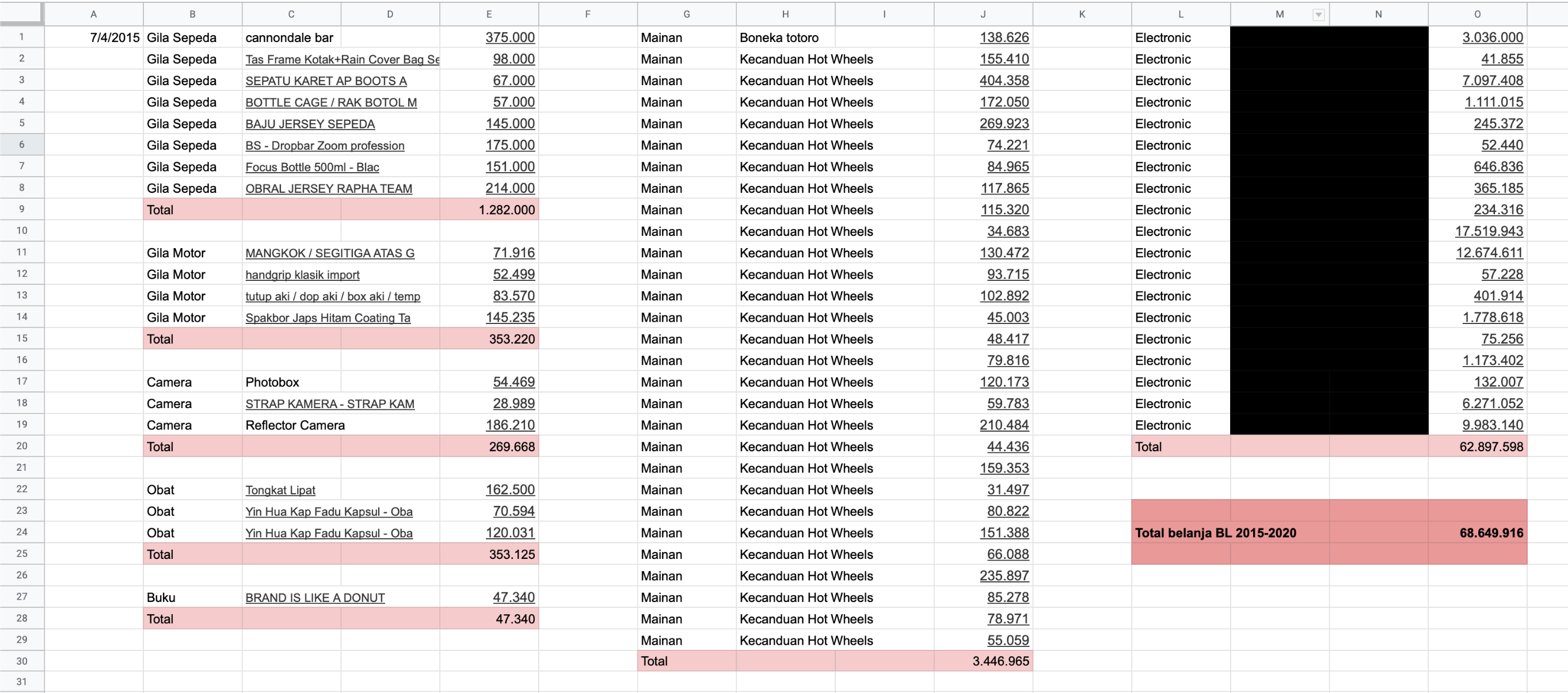Open column M header dropdown arrow
The width and height of the screenshot is (1568, 693).
pyautogui.click(x=1318, y=14)
